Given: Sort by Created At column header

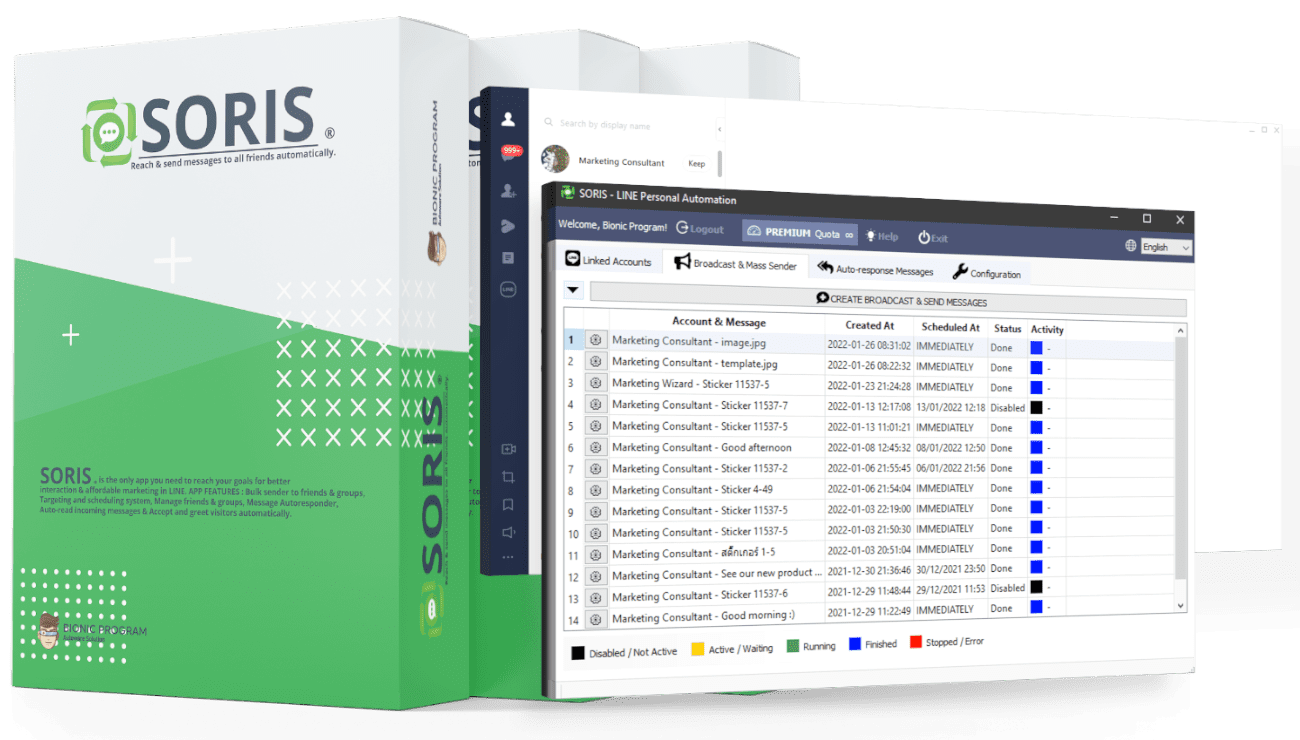Looking at the screenshot, I should coord(869,325).
